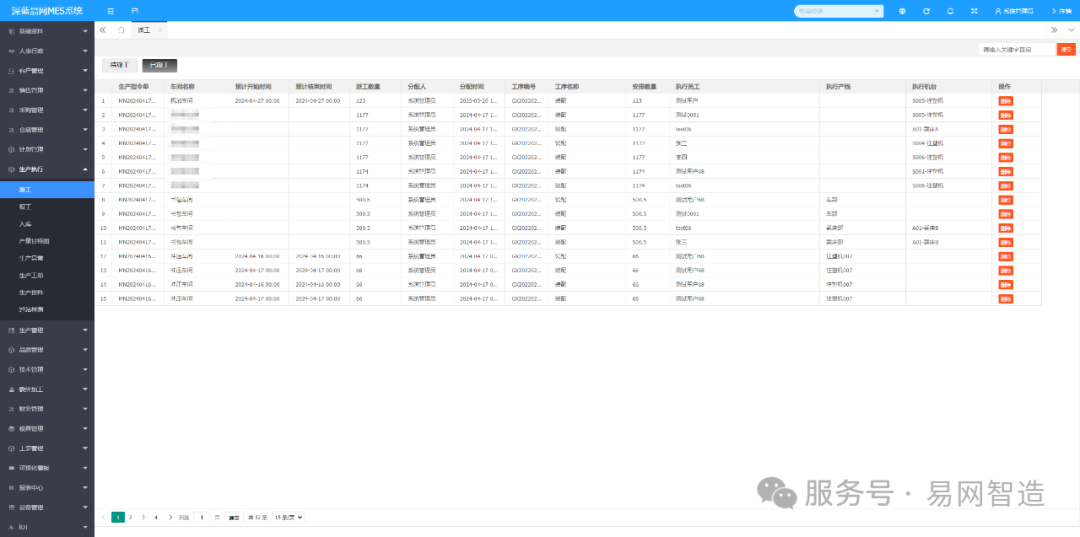Collapse the 生产执行 menu arrow

(85, 169)
